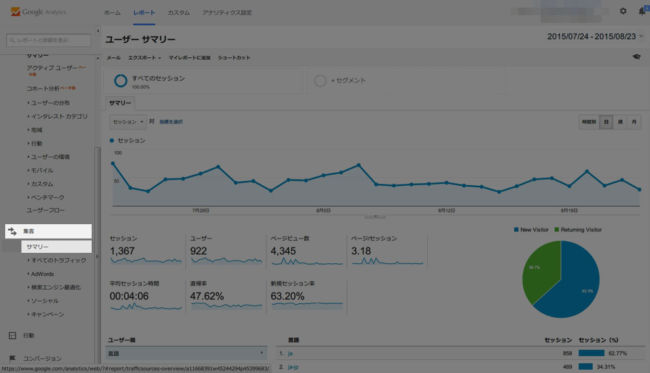The width and height of the screenshot is (650, 373).
Task: Open the エクスポート export dropdown
Action: pyautogui.click(x=144, y=58)
